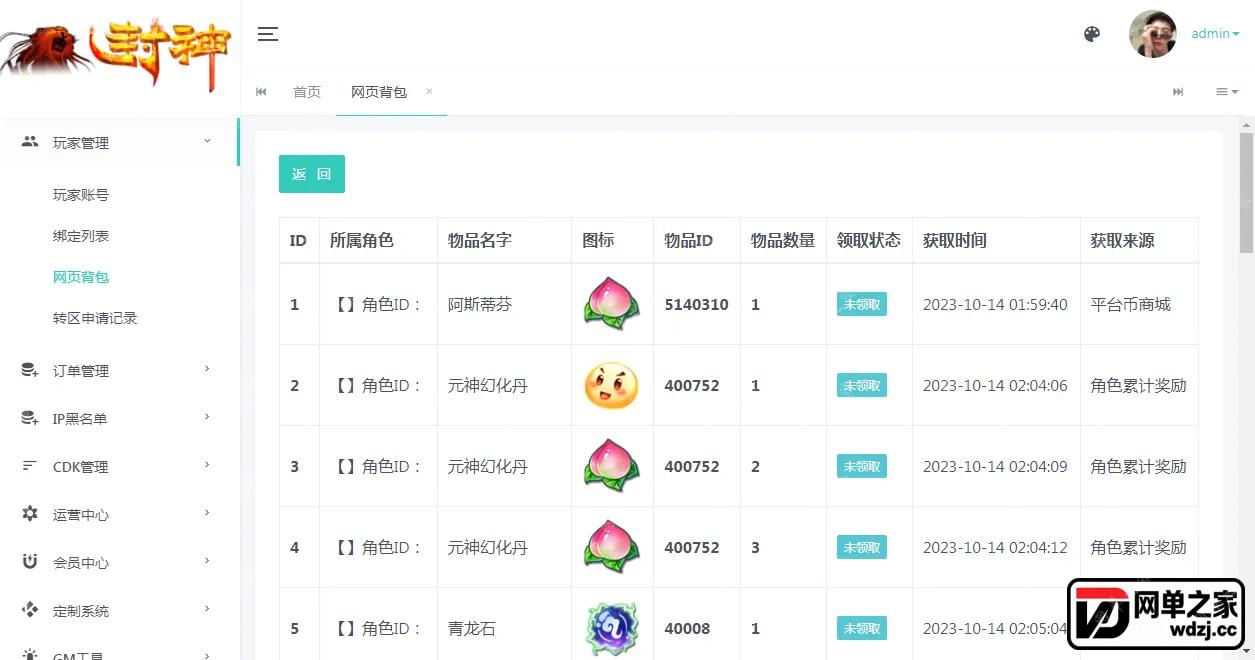Click the vertical scrollbar on the page
1255x660 pixels.
(x=1246, y=193)
